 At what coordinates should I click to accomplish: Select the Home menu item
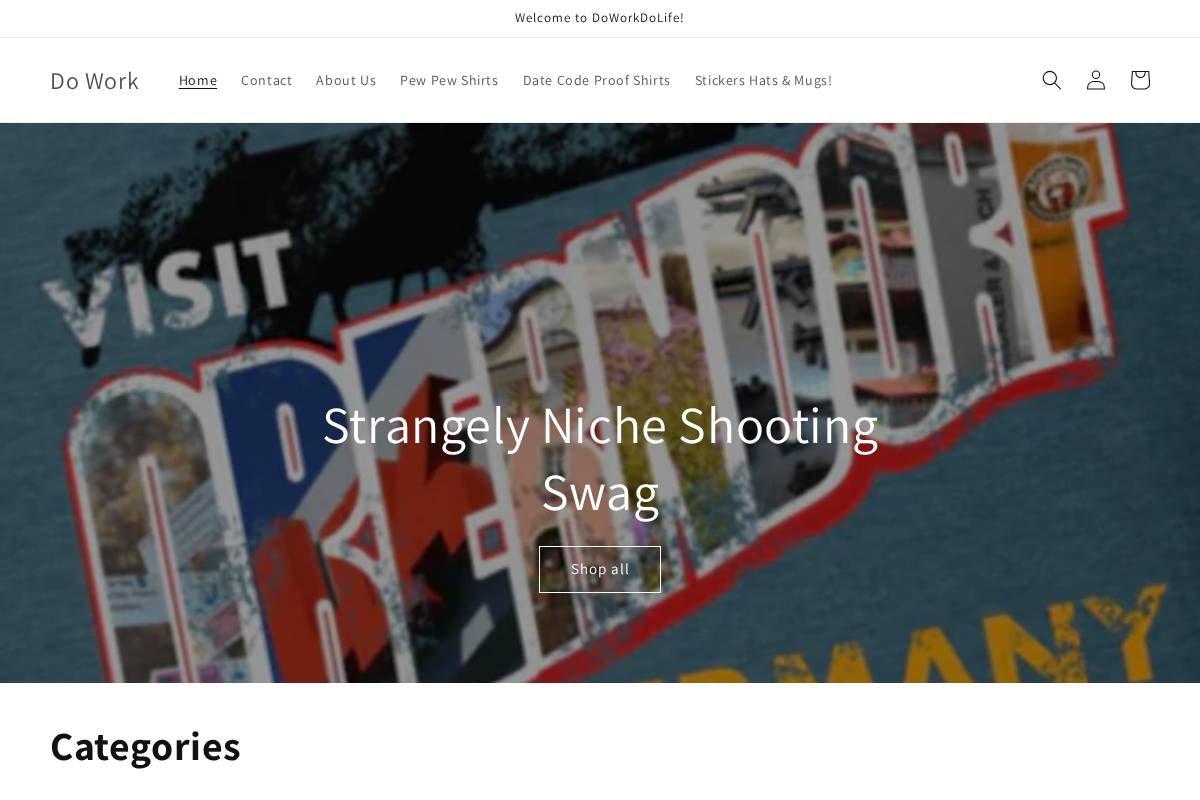(198, 80)
